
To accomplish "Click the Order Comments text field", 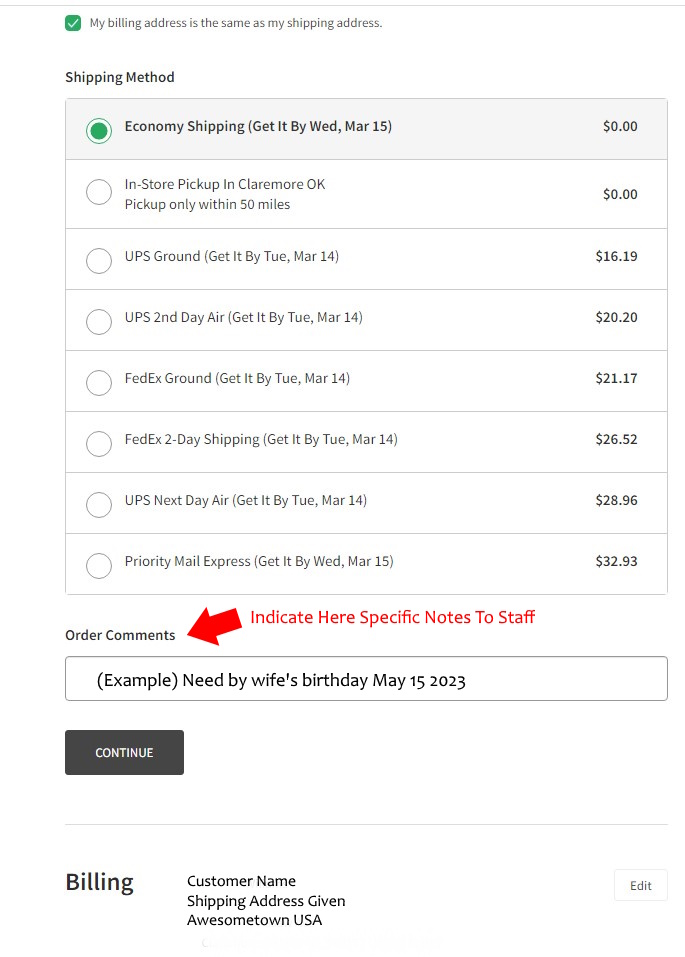I will 366,679.
